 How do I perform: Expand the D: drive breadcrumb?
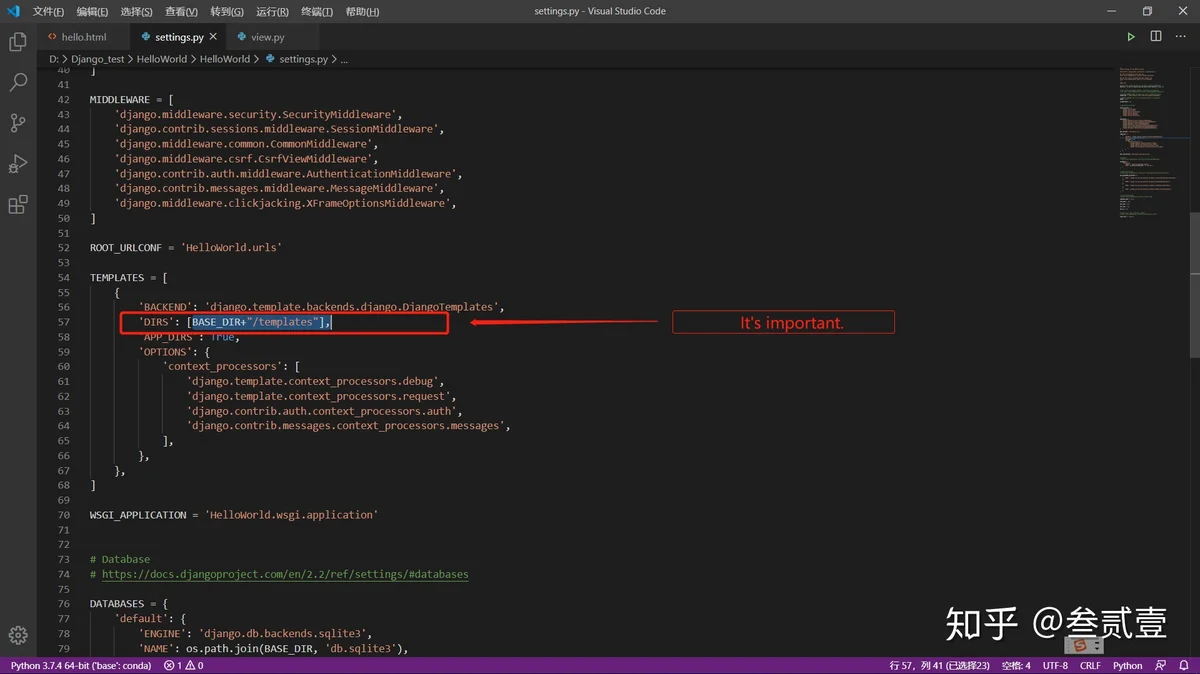(55, 59)
